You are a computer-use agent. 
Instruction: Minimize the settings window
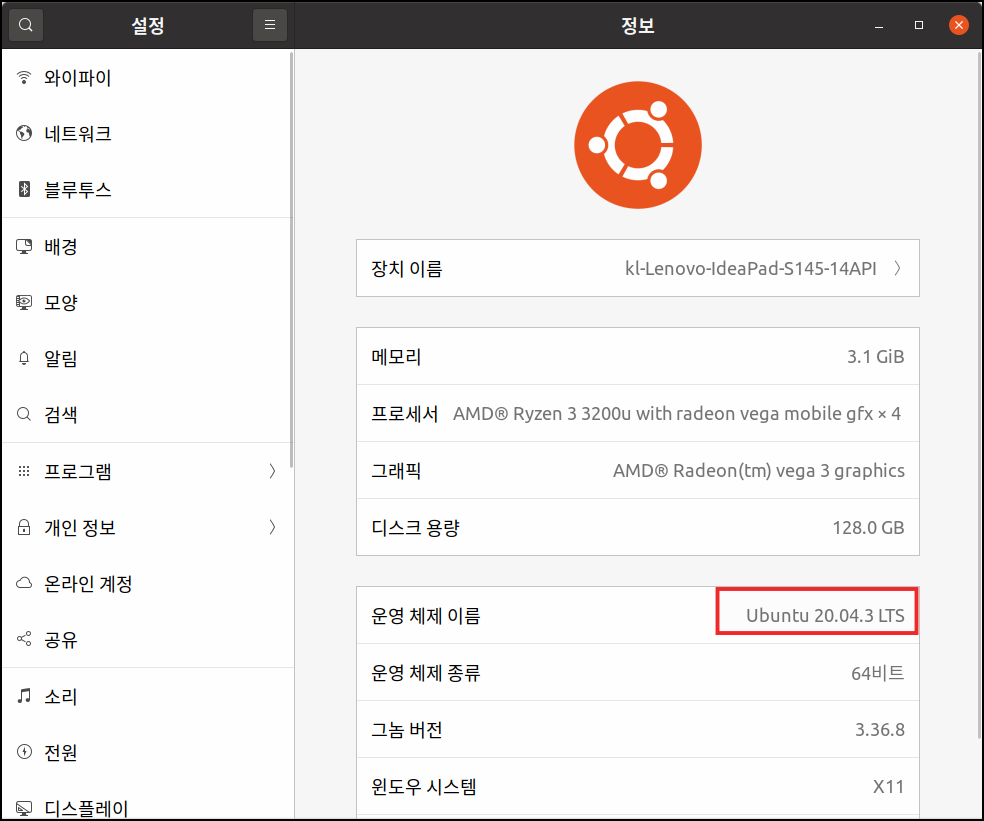[879, 25]
